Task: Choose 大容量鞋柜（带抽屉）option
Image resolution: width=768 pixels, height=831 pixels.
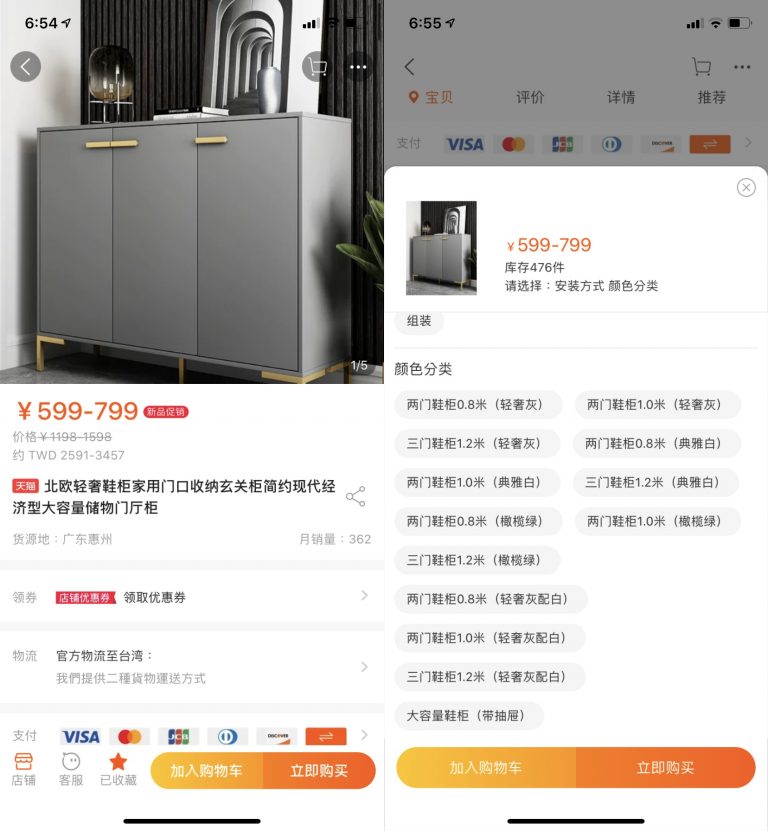Action: 469,716
